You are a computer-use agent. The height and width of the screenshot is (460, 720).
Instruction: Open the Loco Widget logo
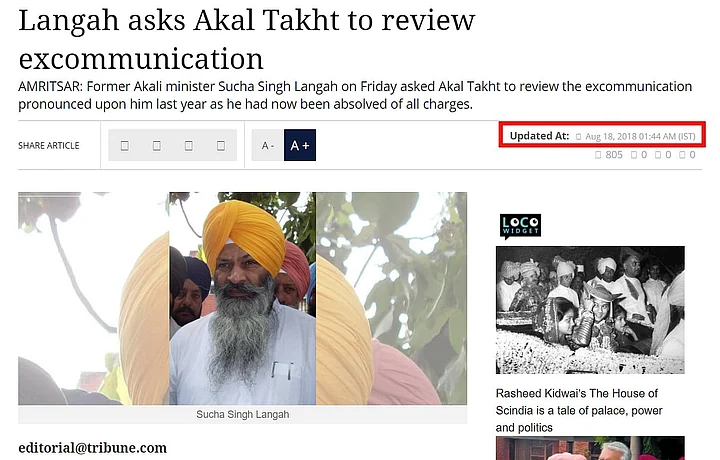click(520, 226)
